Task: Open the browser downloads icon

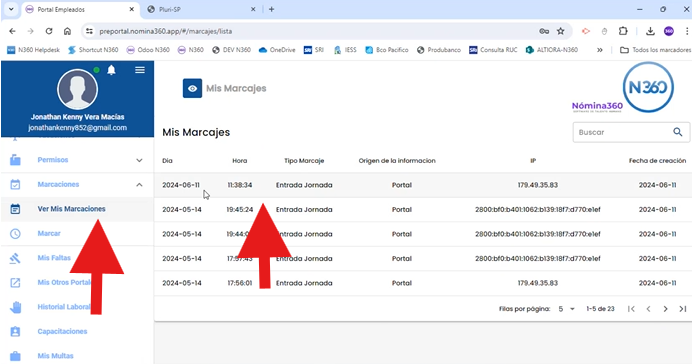Action: click(x=650, y=31)
